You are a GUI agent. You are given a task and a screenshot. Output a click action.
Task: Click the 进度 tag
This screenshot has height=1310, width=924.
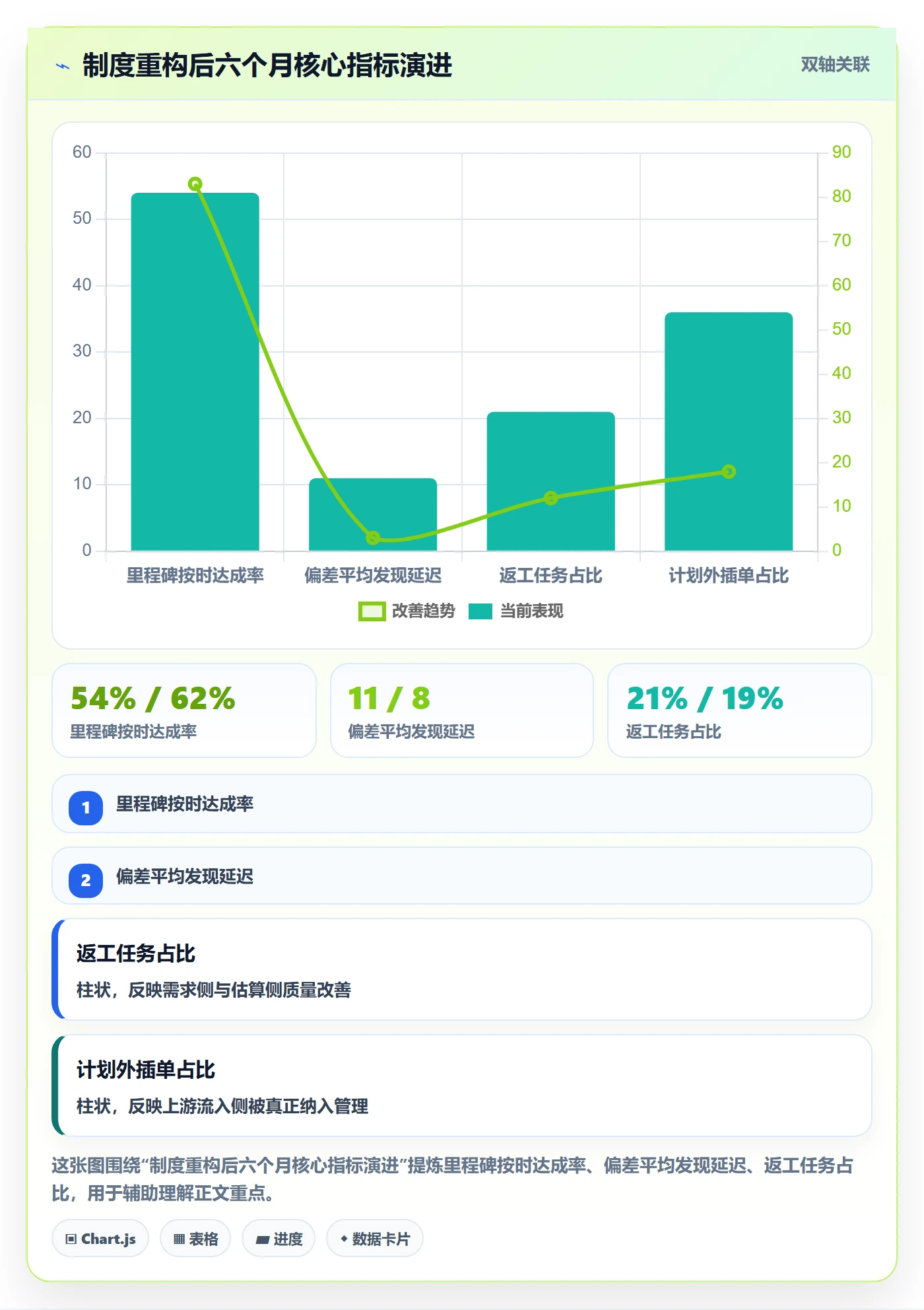(279, 1239)
